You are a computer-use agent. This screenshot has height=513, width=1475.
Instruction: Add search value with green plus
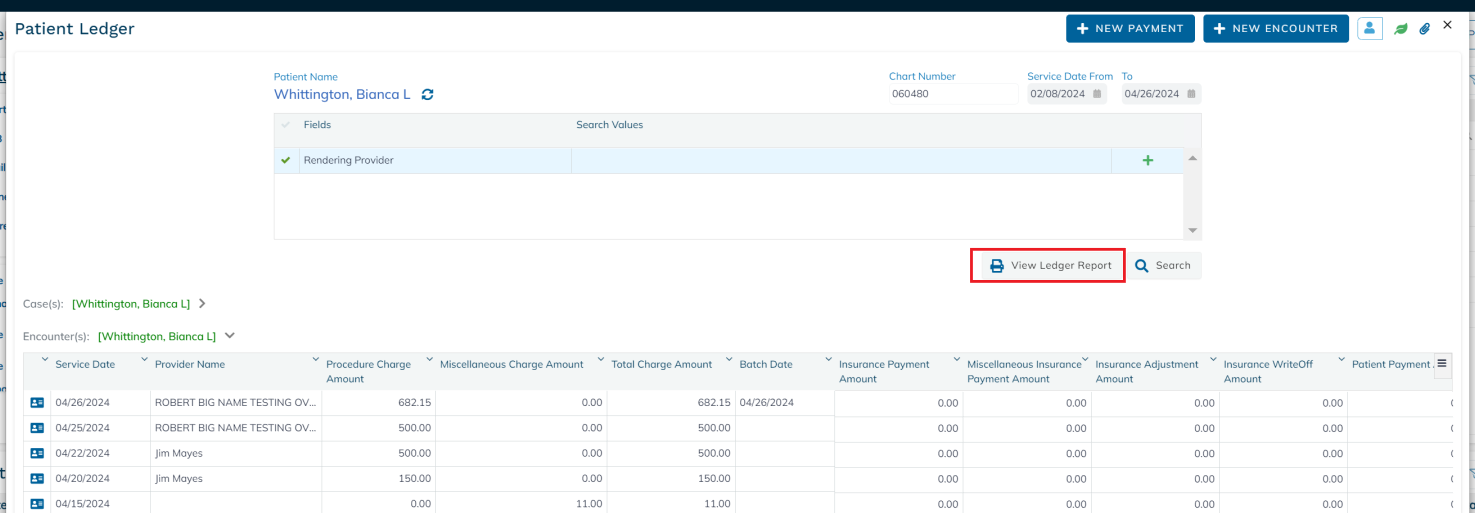pos(1148,160)
